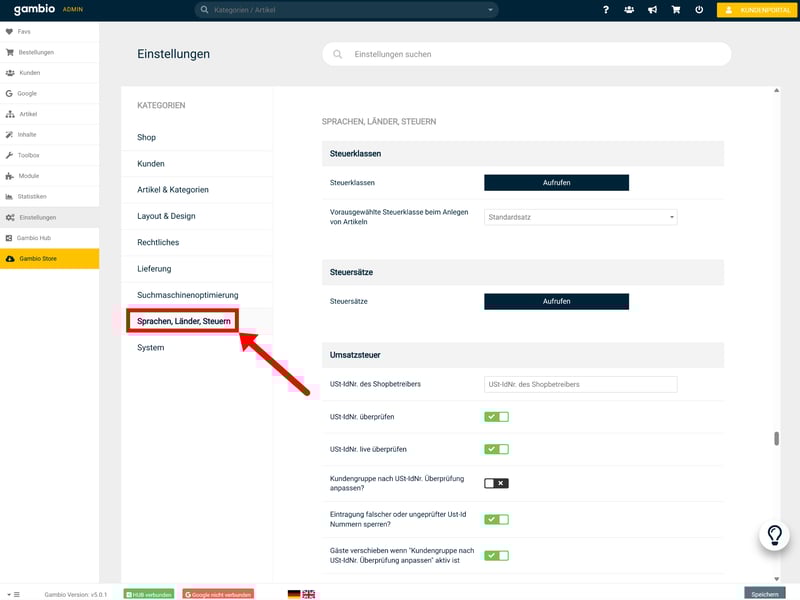Expand the top Kategorien / Artikel search dropdown
This screenshot has height=600, width=800.
pos(490,10)
